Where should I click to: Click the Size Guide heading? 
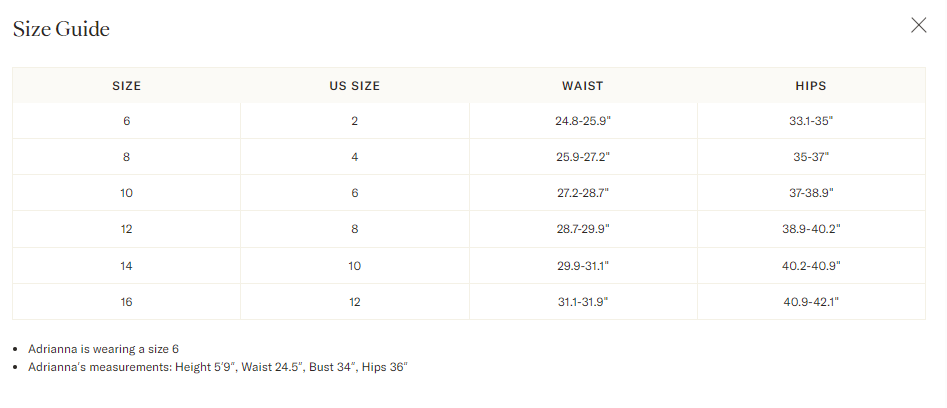61,29
